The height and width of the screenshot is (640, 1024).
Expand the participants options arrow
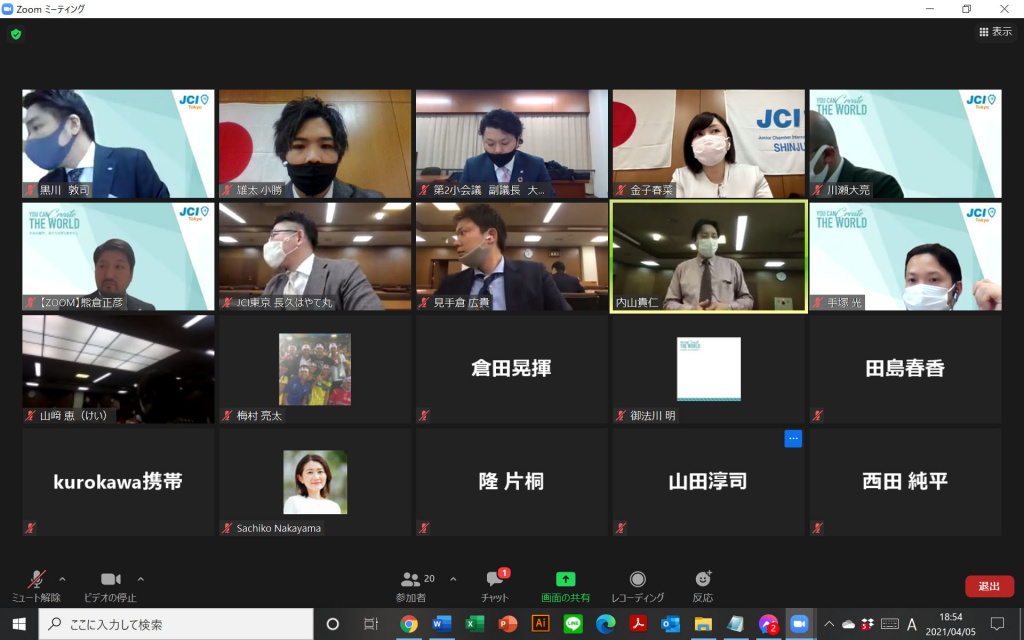[x=453, y=579]
